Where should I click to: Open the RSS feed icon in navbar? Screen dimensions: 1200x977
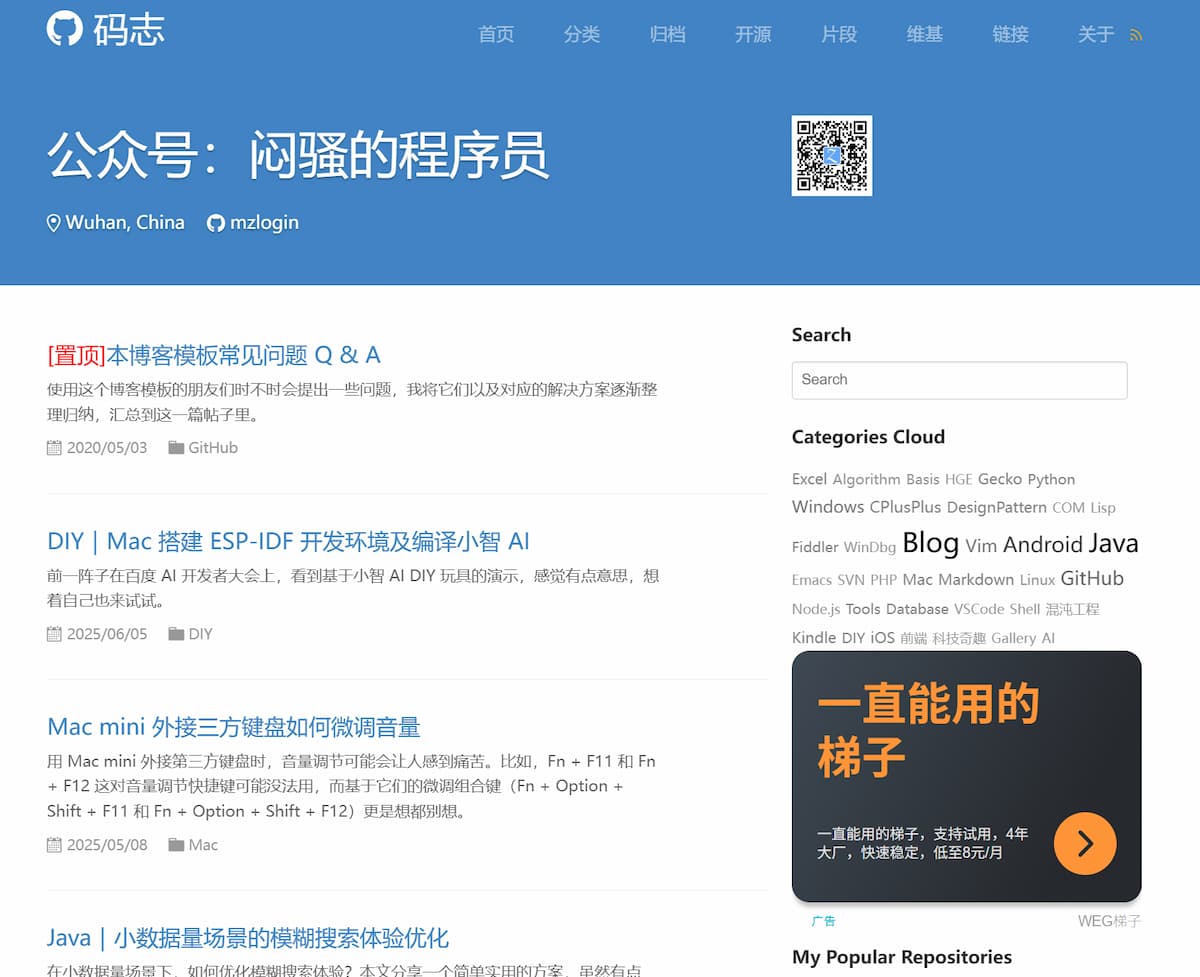(x=1136, y=34)
